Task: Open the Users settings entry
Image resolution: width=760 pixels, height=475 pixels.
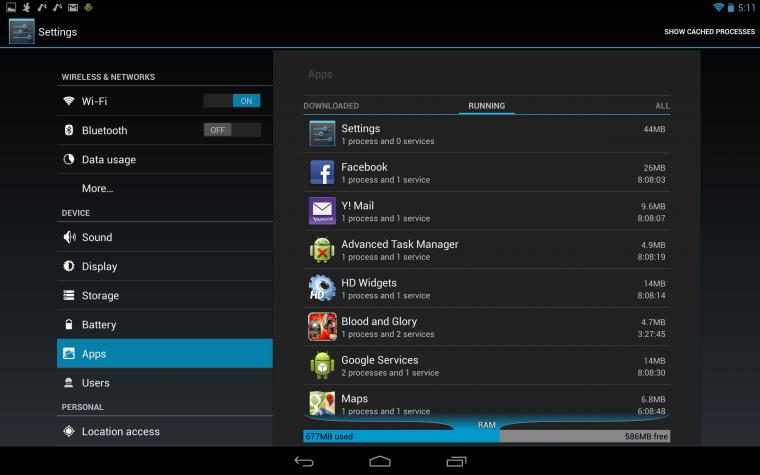Action: 165,382
